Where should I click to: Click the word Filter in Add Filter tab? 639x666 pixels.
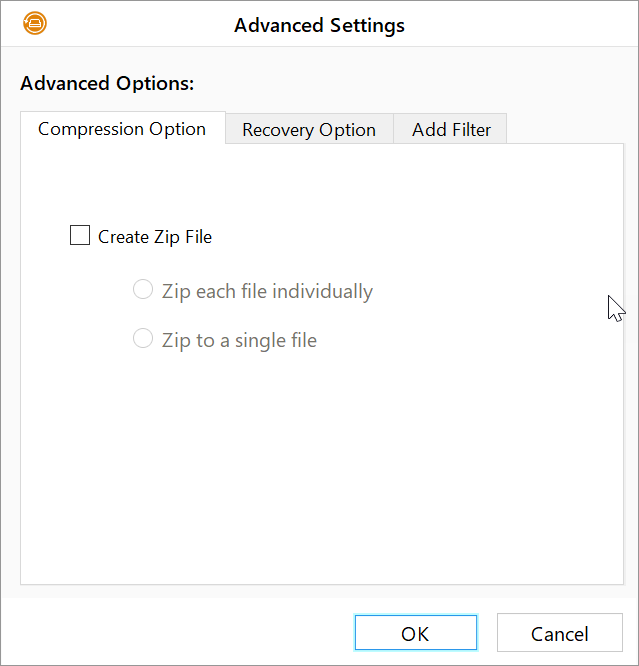click(x=472, y=130)
